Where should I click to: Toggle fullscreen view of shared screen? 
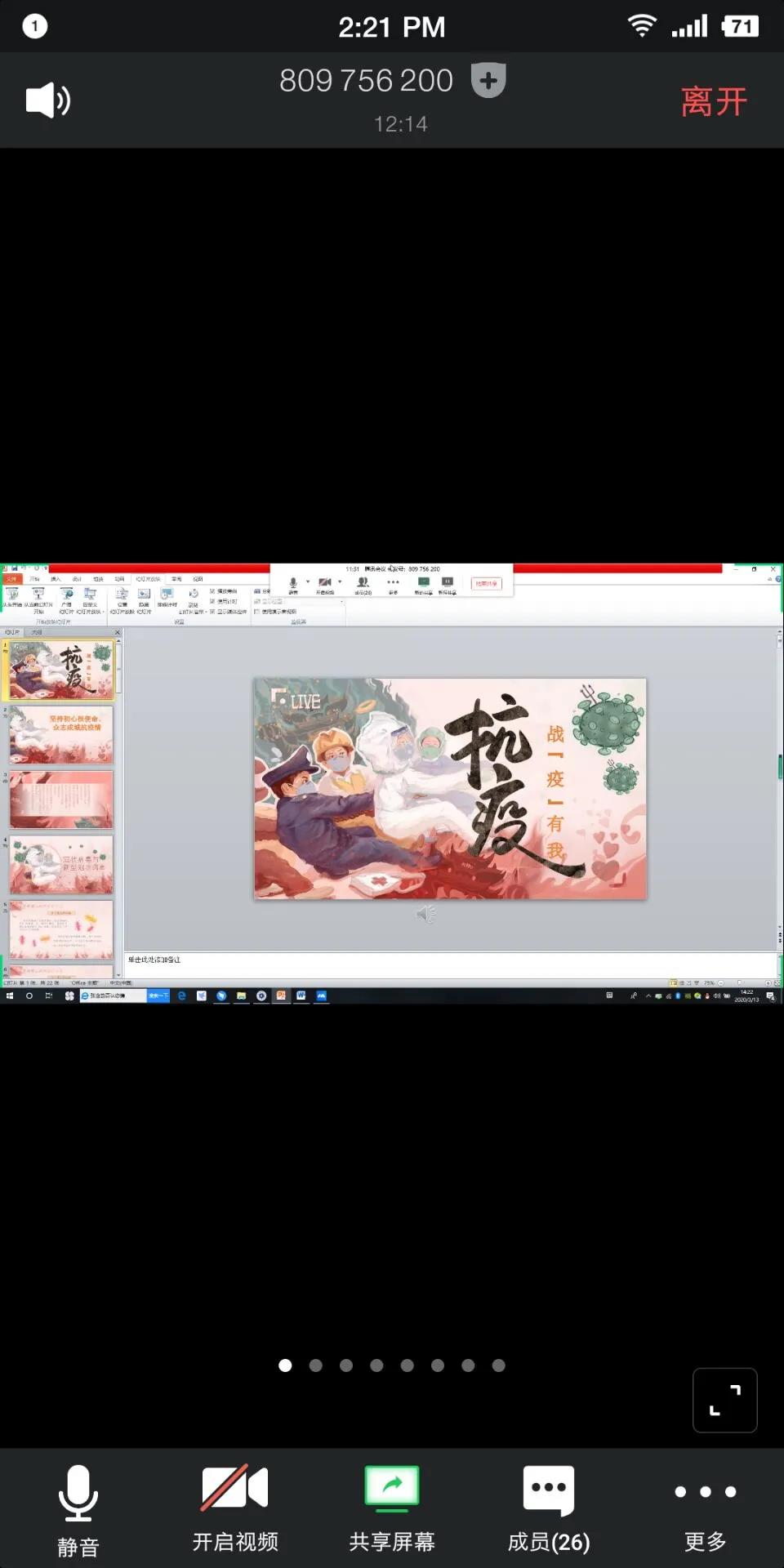click(725, 1400)
